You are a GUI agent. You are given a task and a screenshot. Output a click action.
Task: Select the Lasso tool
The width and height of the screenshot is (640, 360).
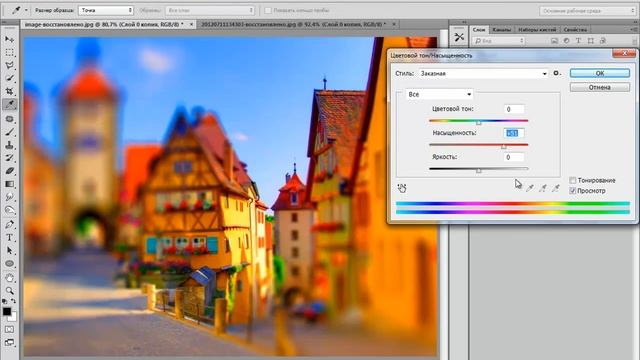pyautogui.click(x=9, y=65)
